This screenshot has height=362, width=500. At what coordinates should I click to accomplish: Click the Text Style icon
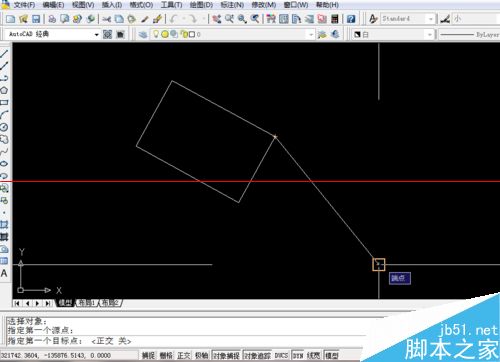point(373,19)
